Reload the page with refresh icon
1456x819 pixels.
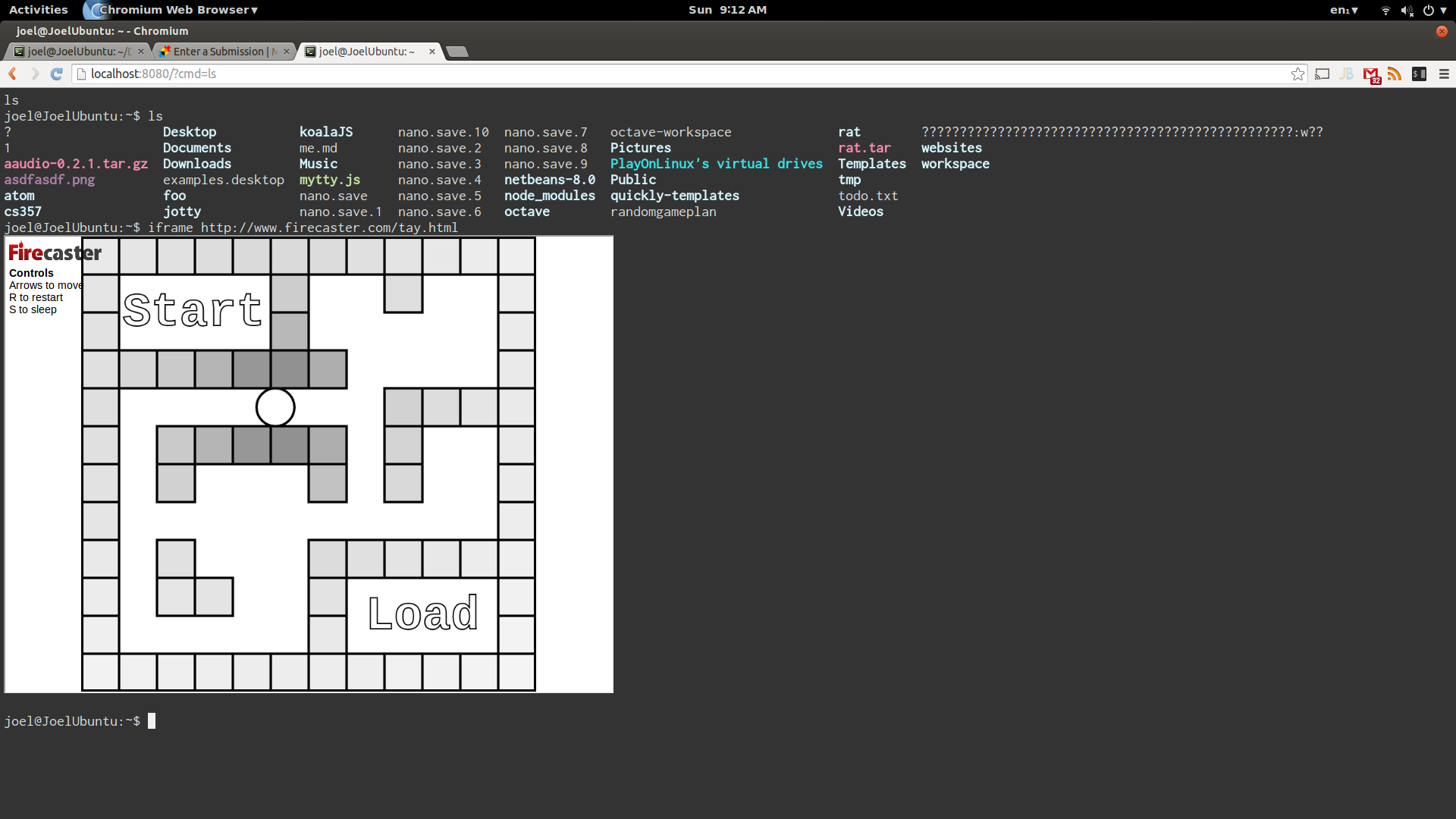pos(56,74)
